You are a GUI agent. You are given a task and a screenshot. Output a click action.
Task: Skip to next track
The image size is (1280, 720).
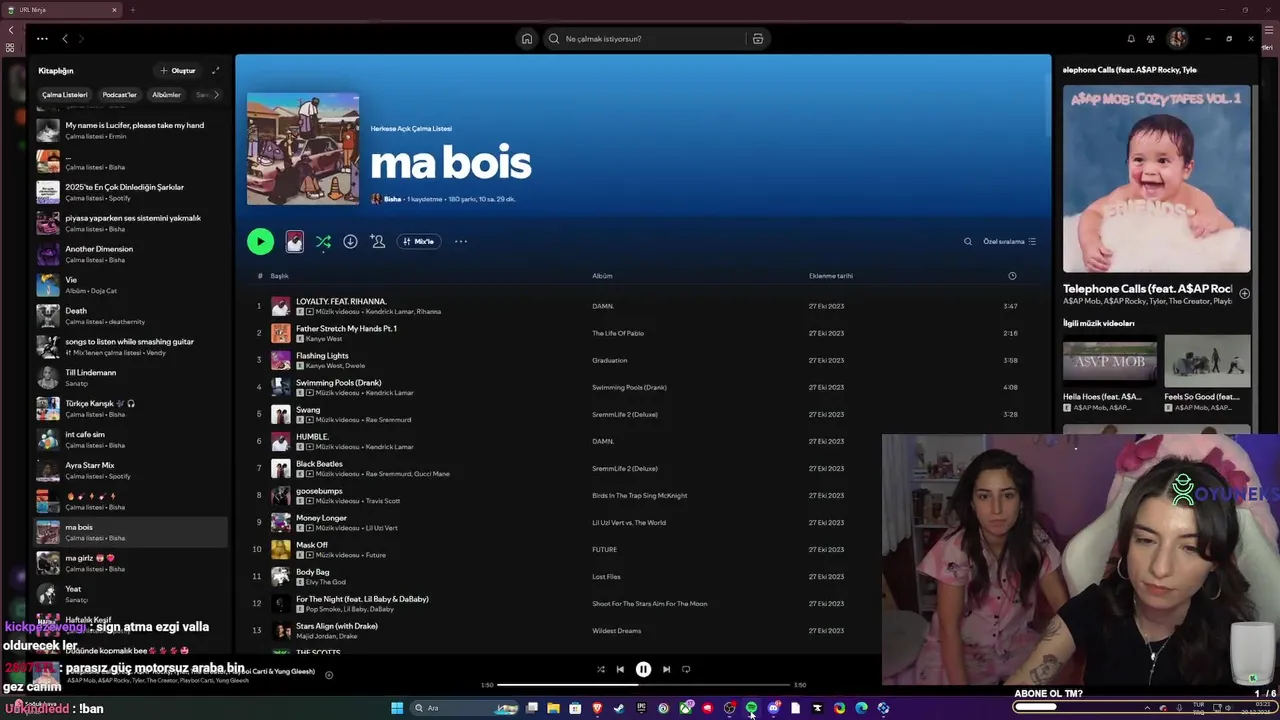pyautogui.click(x=666, y=669)
